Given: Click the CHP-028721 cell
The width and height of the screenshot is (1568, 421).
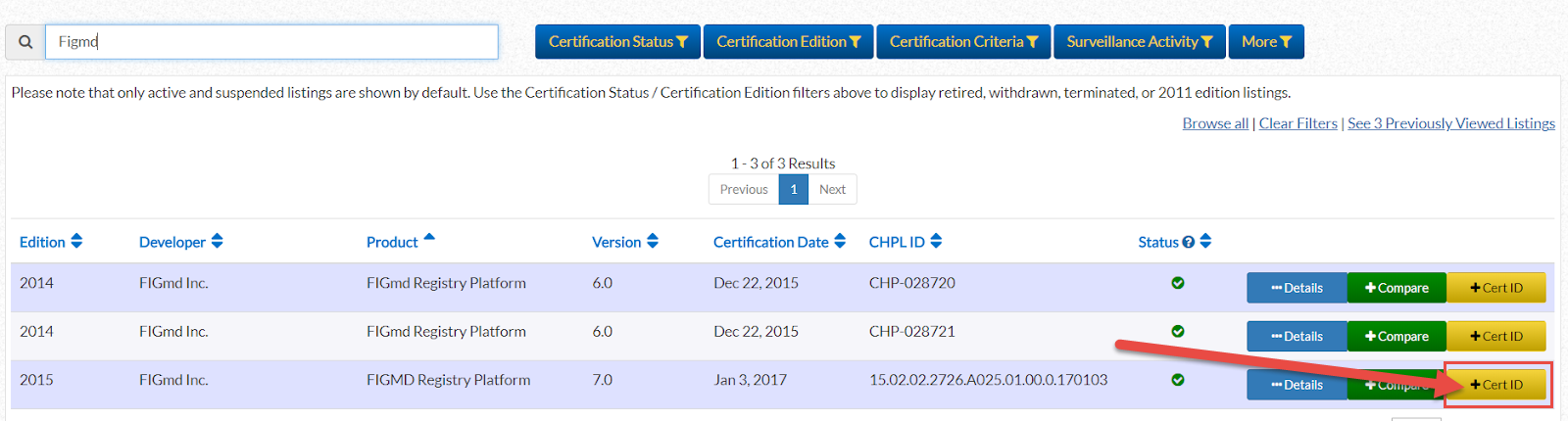Looking at the screenshot, I should [x=912, y=331].
